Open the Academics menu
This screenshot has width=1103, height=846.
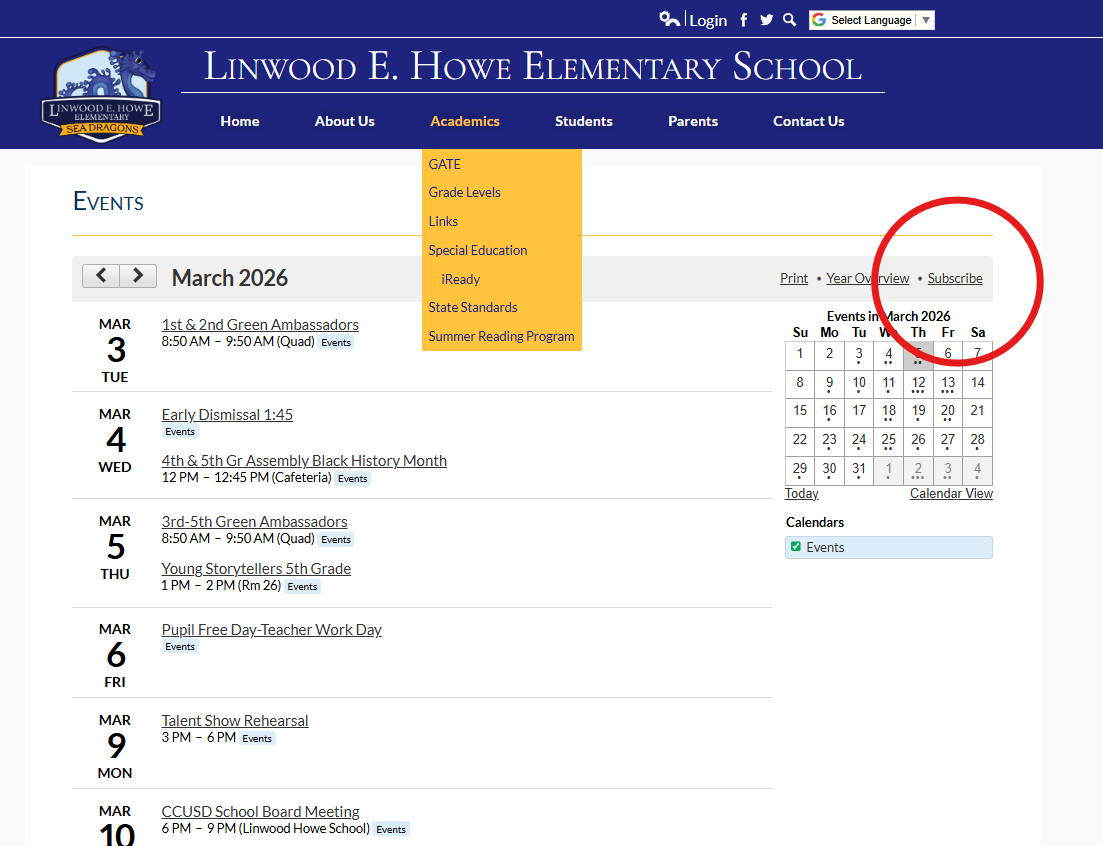click(465, 121)
